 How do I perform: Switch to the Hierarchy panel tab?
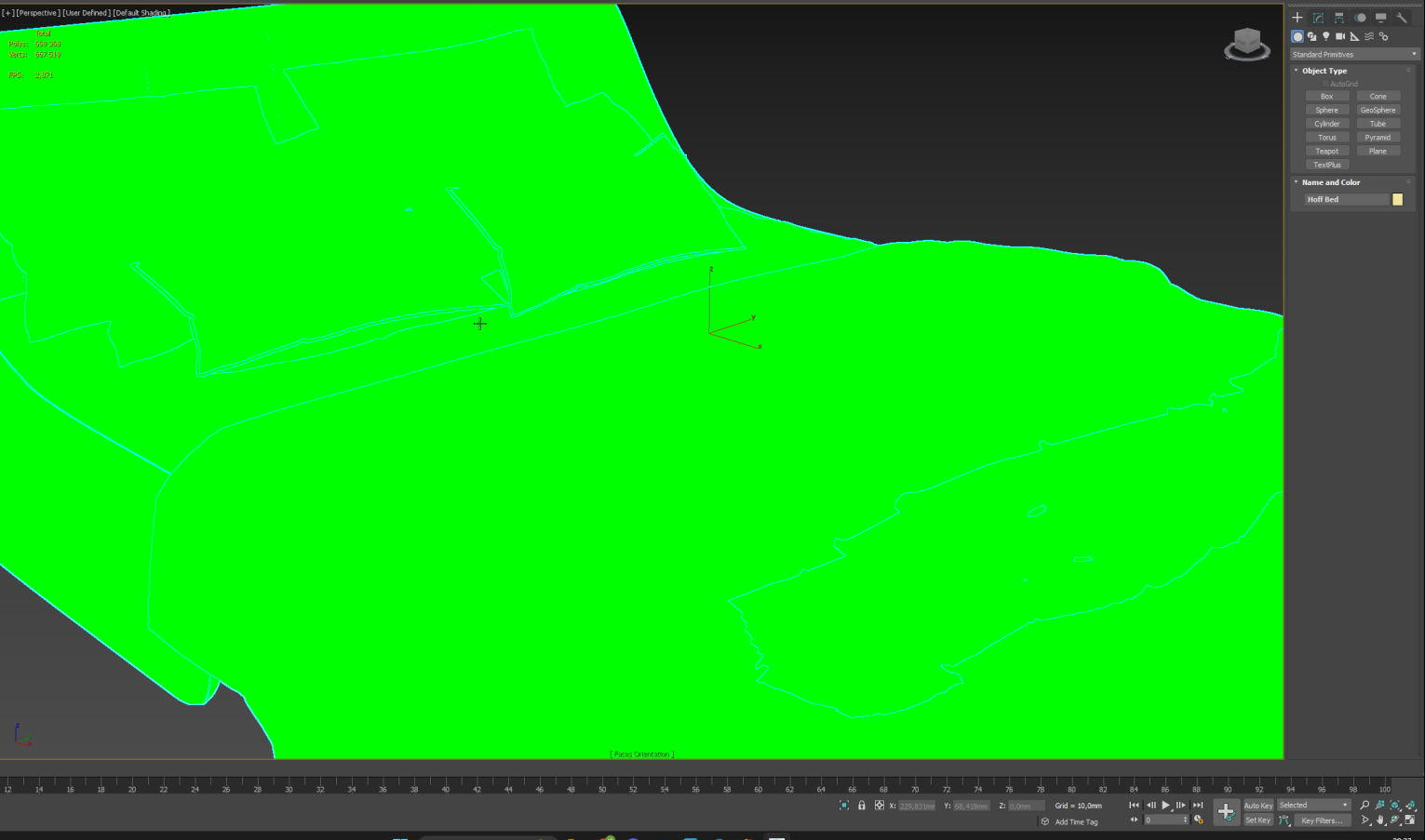[x=1339, y=18]
